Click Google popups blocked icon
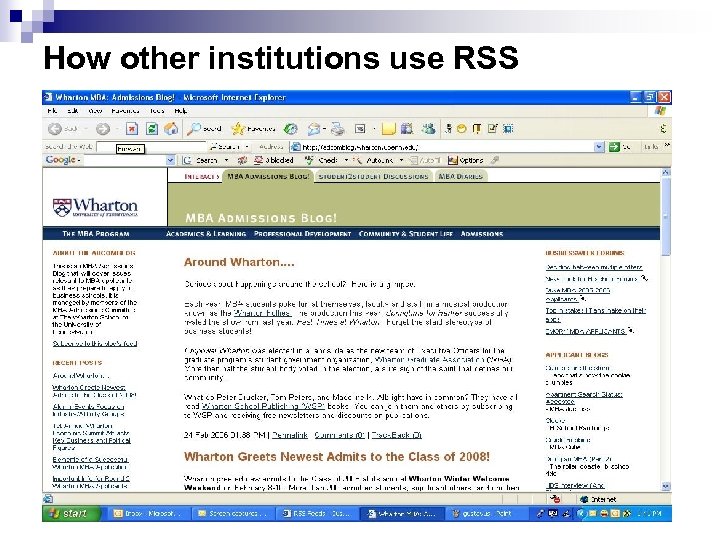Screen dimensions: 720x540 [x=274, y=160]
